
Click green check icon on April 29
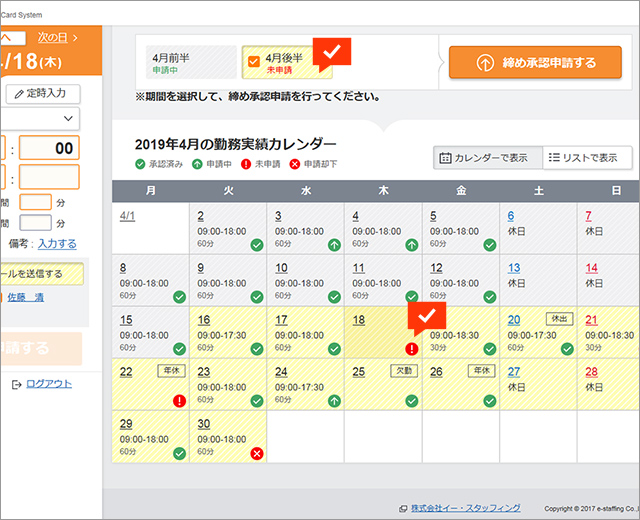[x=179, y=453]
